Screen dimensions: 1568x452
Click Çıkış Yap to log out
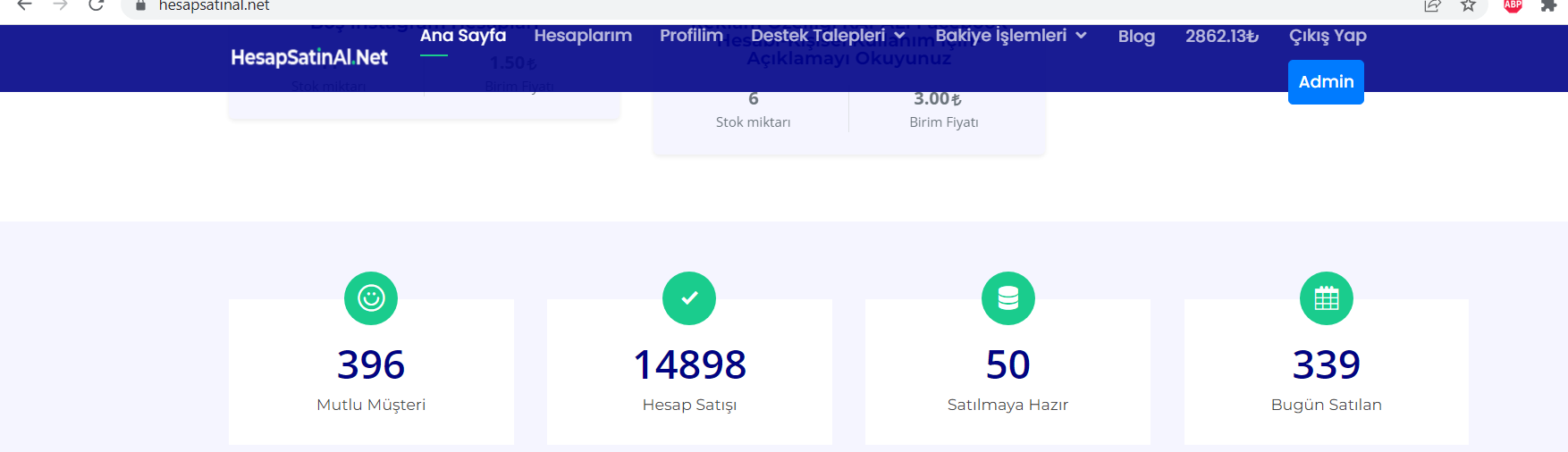coord(1328,36)
